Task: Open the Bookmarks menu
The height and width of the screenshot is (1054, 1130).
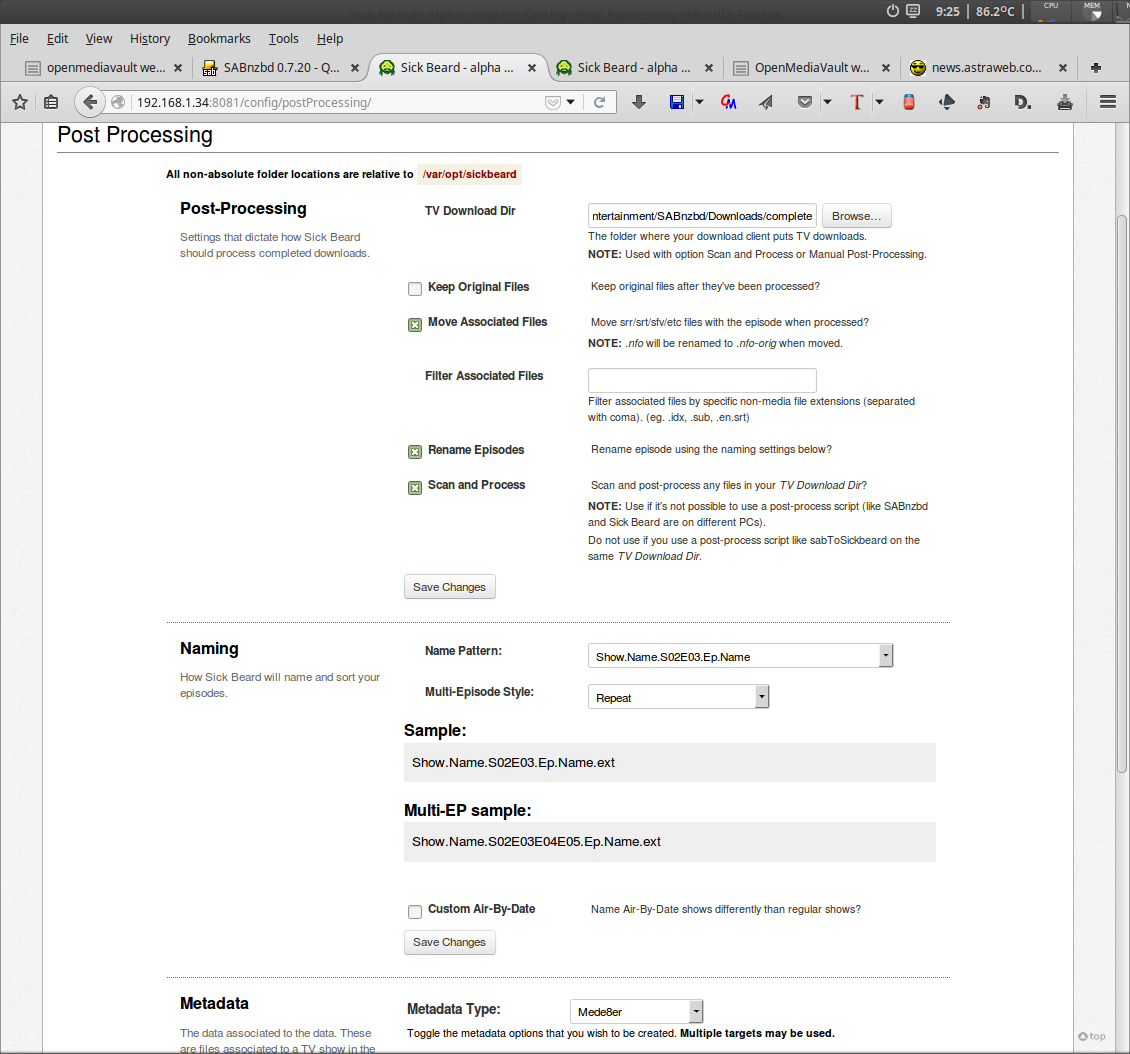Action: pos(219,38)
